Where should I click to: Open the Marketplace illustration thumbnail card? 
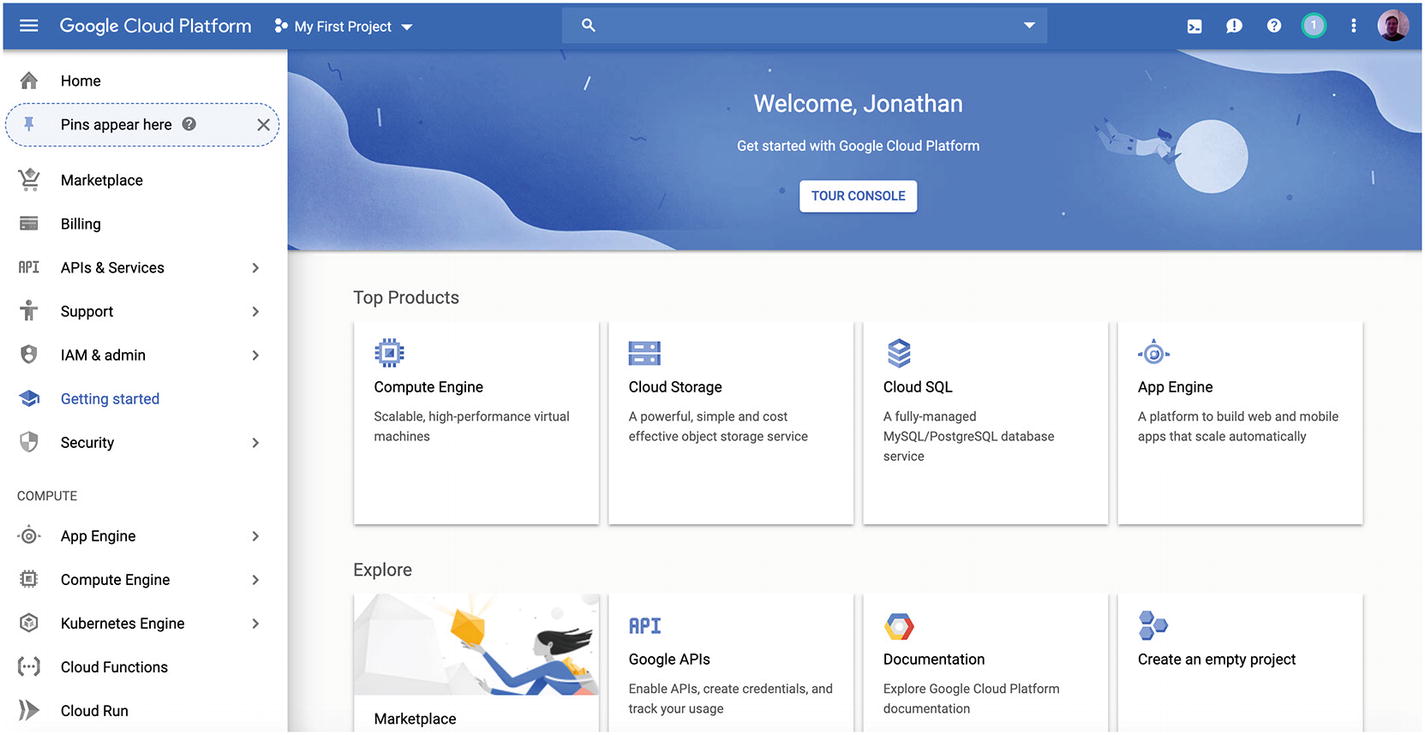(477, 645)
